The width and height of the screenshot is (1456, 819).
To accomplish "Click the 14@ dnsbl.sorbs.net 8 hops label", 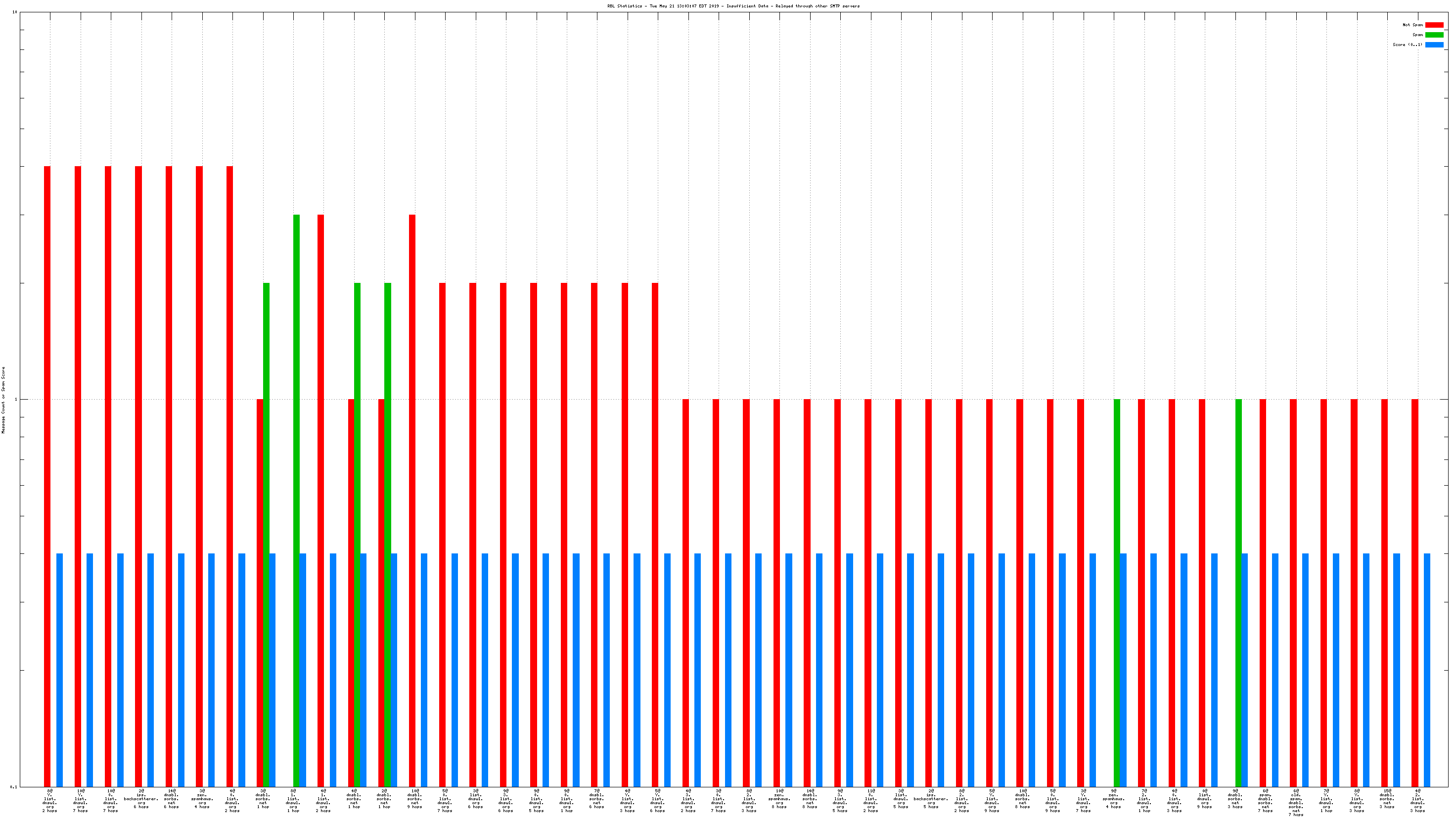I will tap(810, 799).
